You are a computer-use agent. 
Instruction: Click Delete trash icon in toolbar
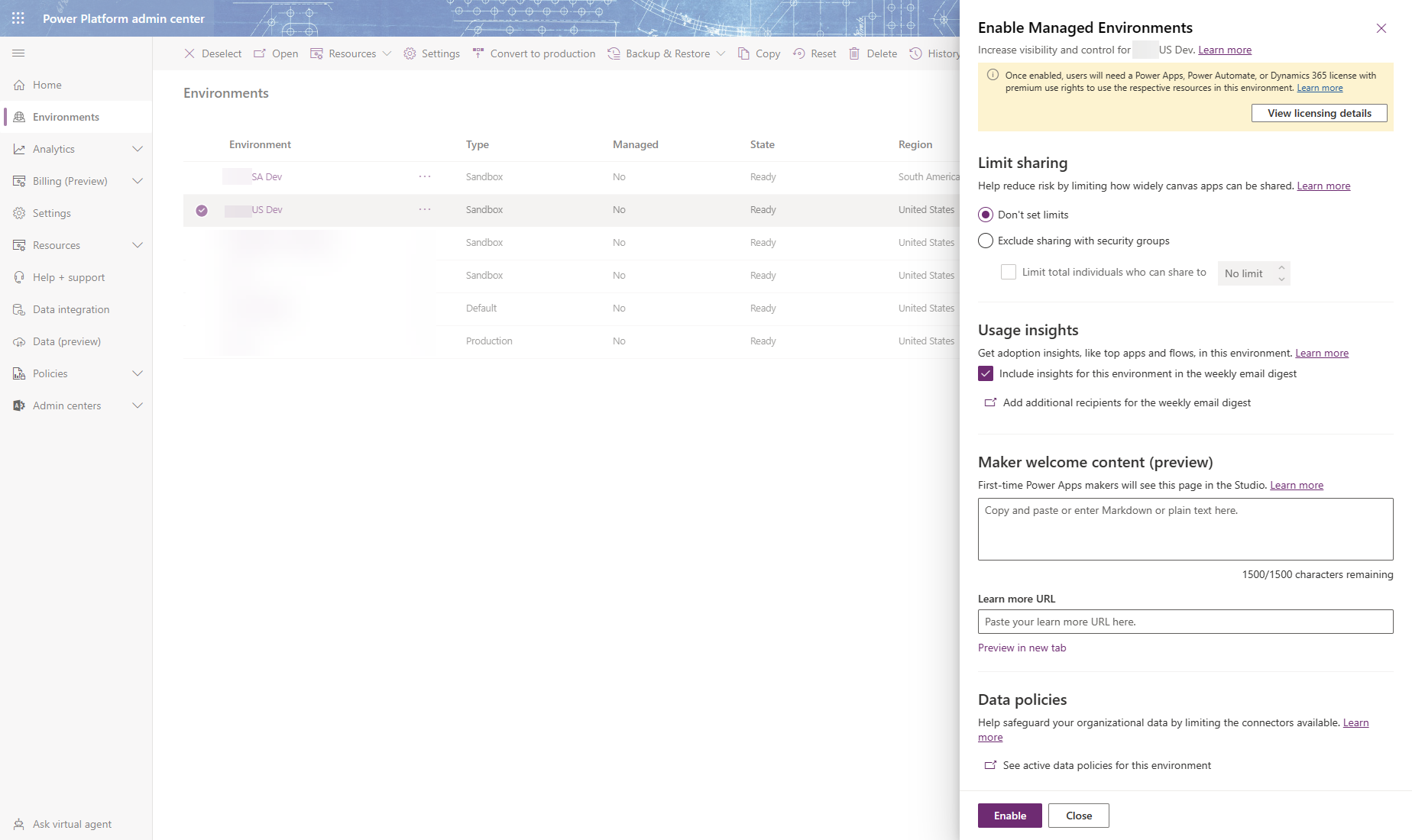coord(854,53)
